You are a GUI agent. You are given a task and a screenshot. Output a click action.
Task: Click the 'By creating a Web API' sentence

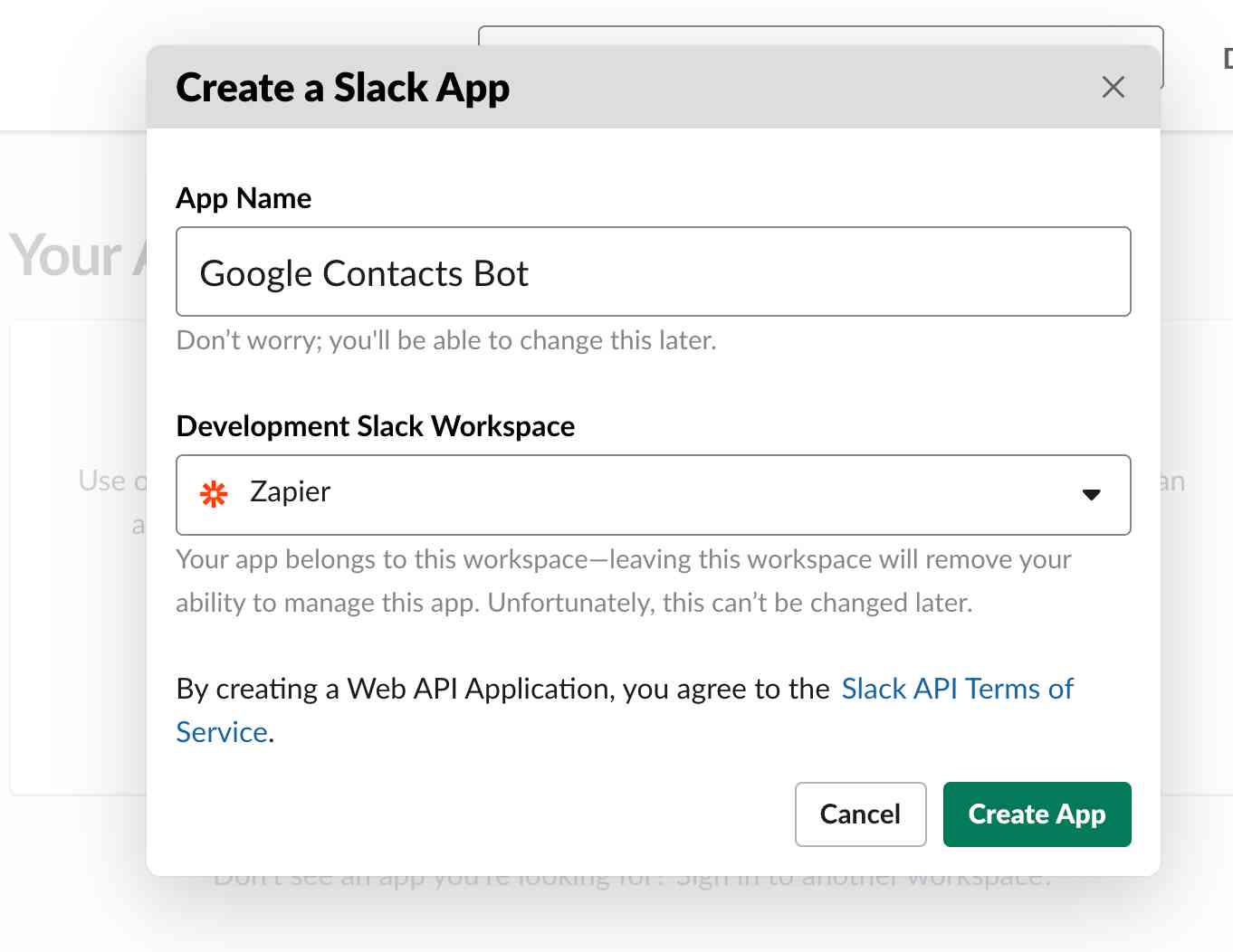click(502, 689)
